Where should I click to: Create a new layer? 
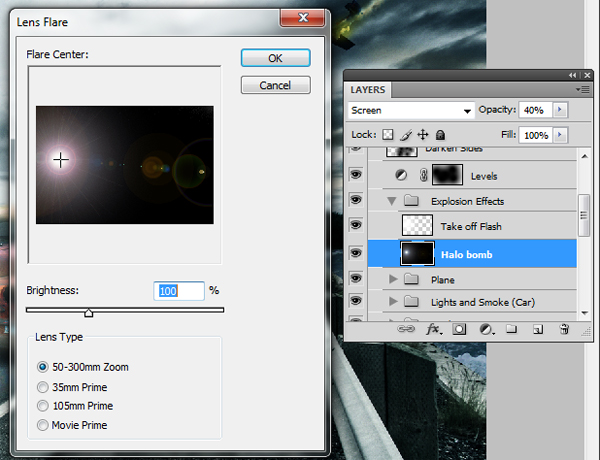pos(538,329)
